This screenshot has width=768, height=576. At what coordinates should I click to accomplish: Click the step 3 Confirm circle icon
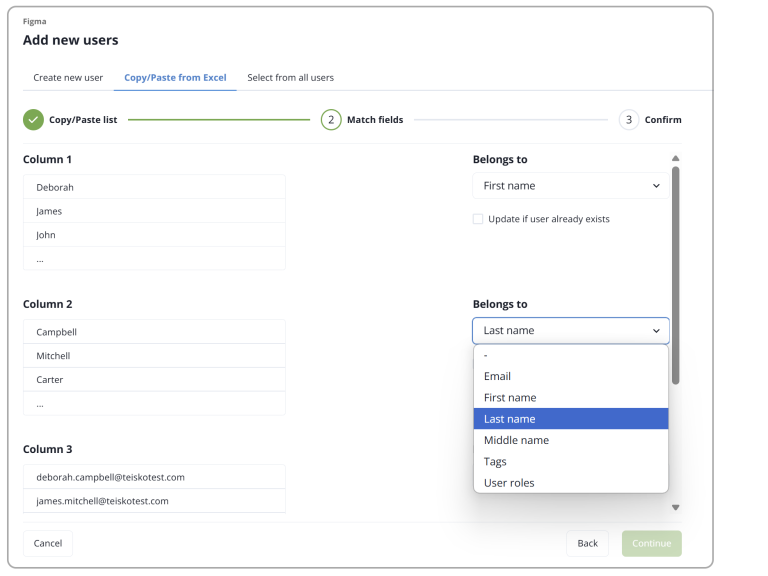tap(629, 120)
